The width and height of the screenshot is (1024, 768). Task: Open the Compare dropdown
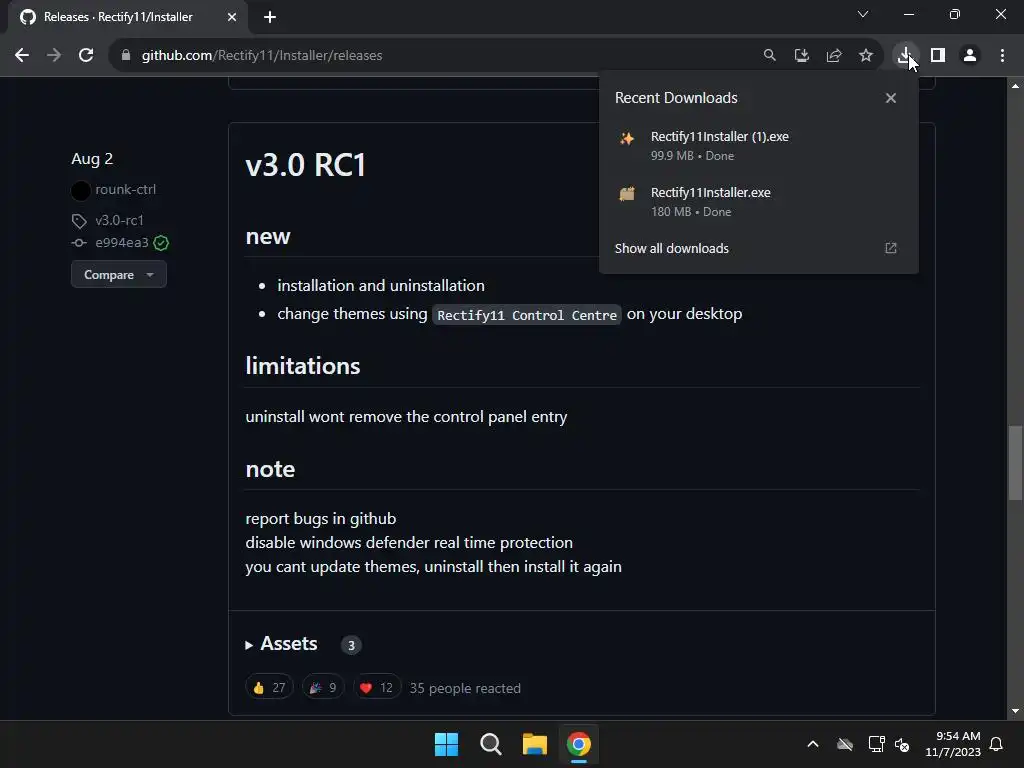[x=119, y=274]
